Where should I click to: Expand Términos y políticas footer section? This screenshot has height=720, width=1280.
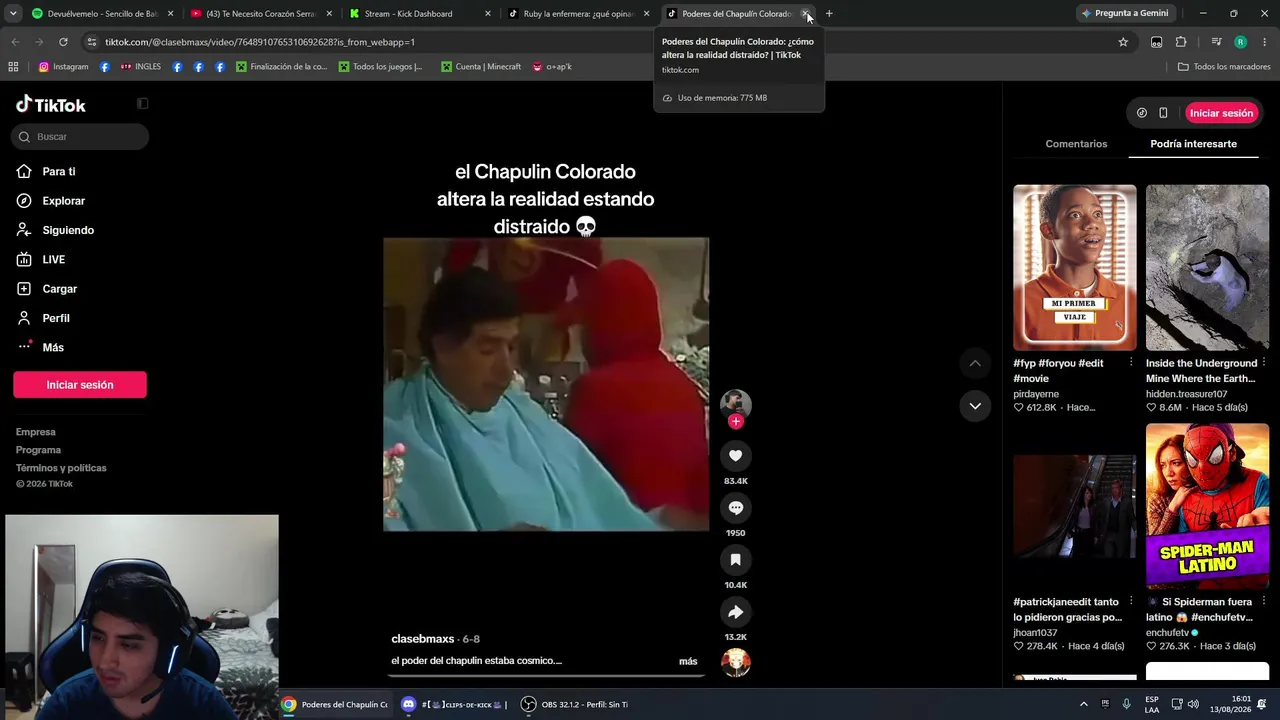(x=61, y=468)
